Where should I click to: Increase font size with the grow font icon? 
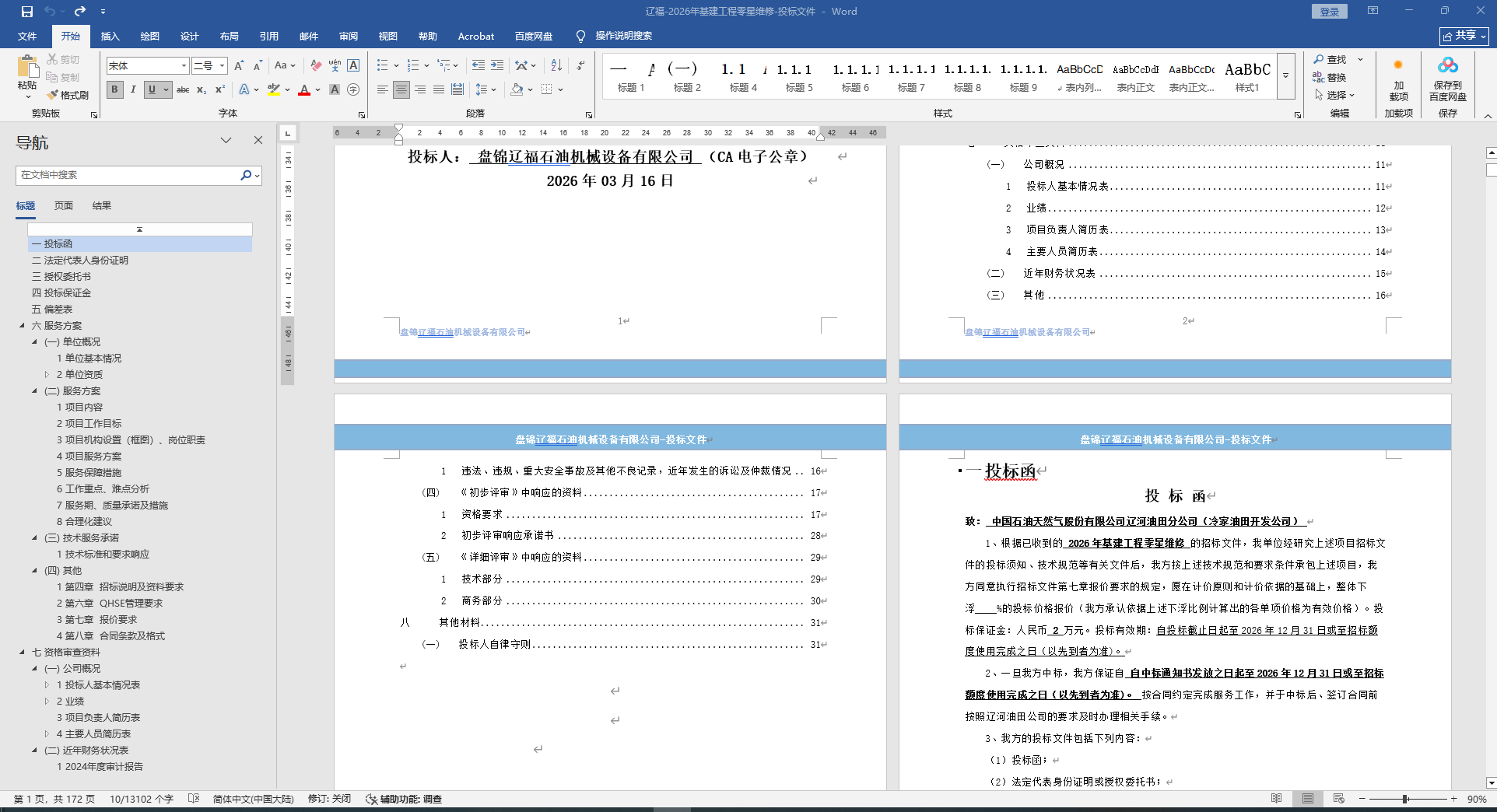(239, 66)
